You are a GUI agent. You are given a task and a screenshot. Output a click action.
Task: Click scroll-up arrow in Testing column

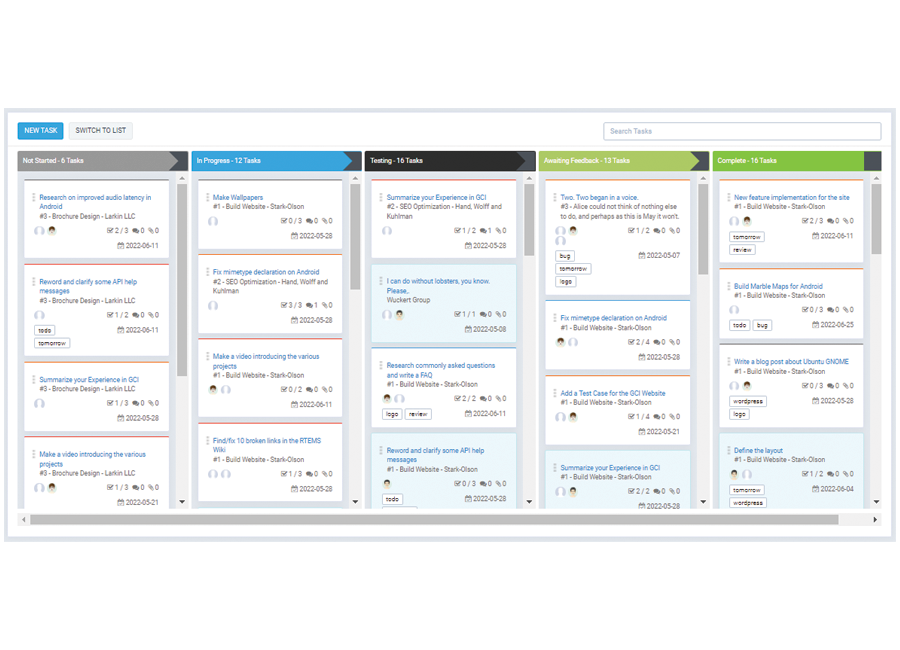point(530,179)
